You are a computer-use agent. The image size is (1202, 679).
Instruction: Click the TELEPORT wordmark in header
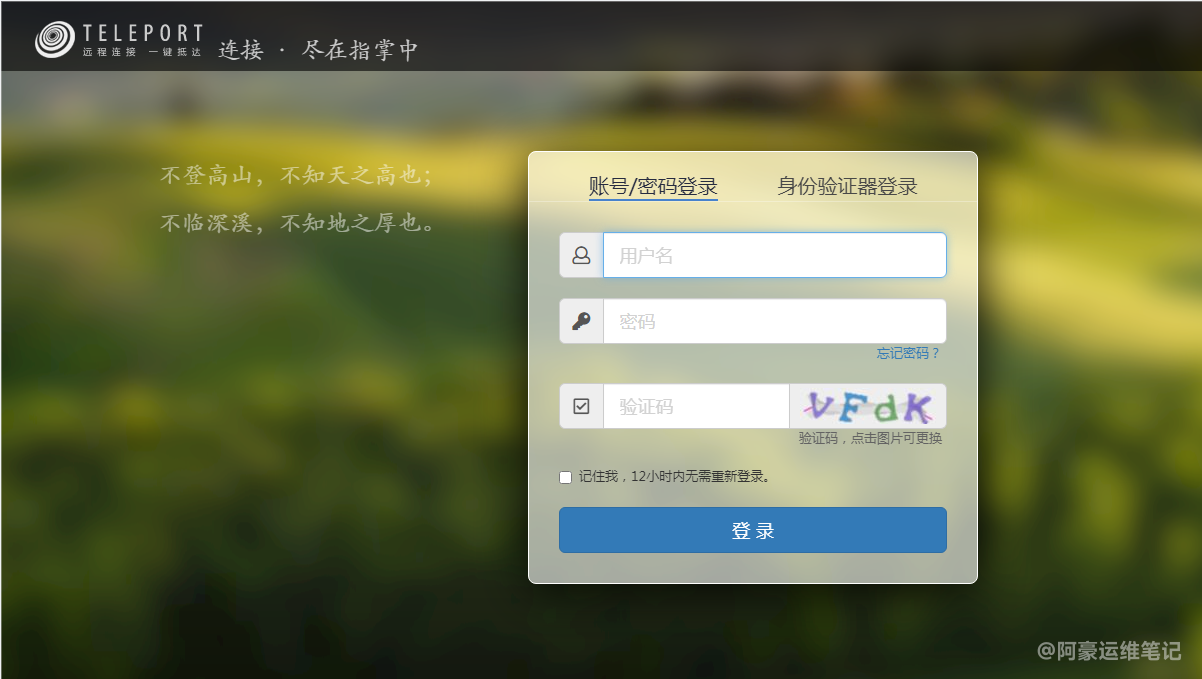click(x=143, y=34)
